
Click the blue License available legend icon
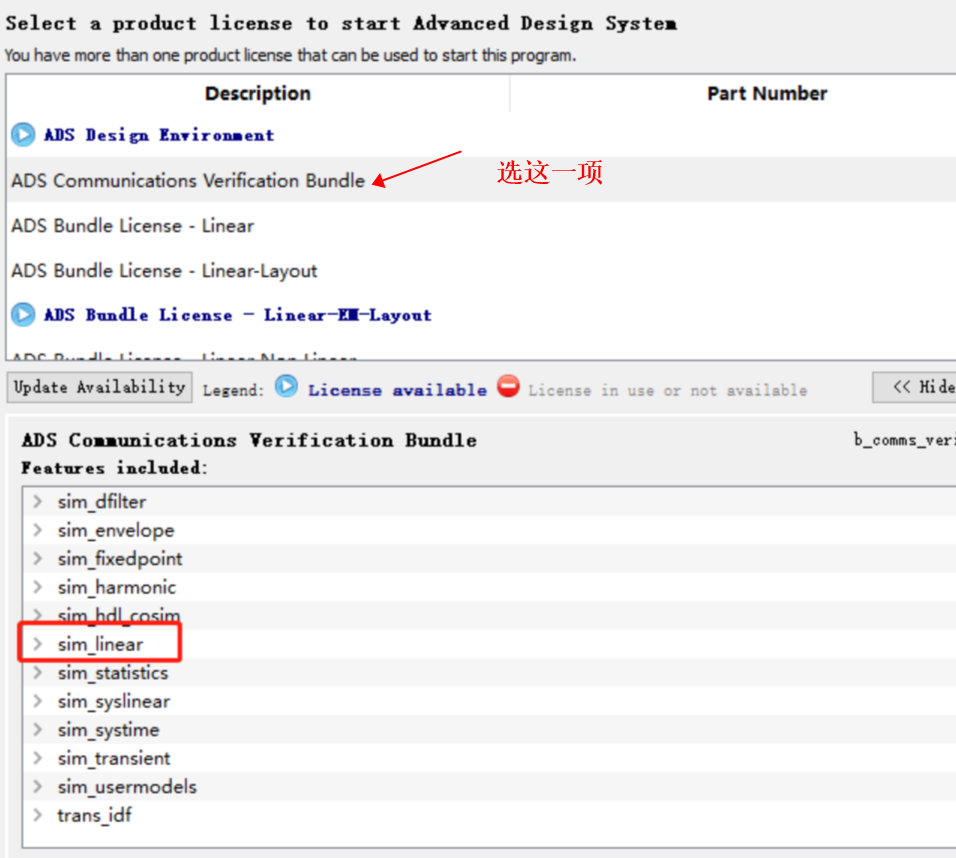click(x=287, y=386)
